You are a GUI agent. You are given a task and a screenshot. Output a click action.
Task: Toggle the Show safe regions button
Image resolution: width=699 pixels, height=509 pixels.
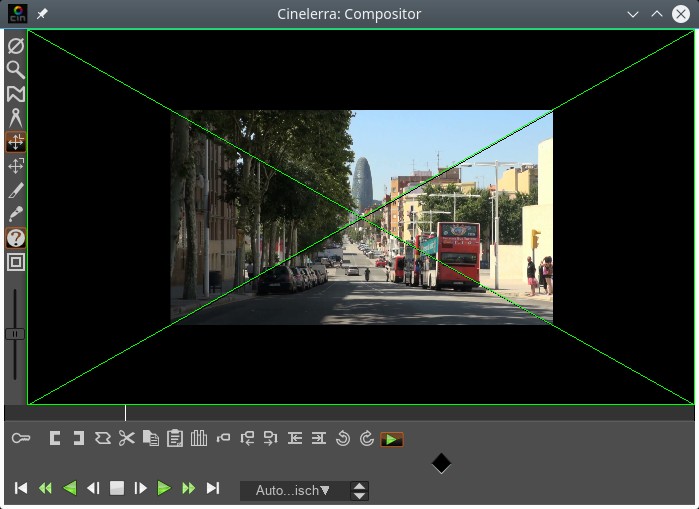click(x=15, y=262)
